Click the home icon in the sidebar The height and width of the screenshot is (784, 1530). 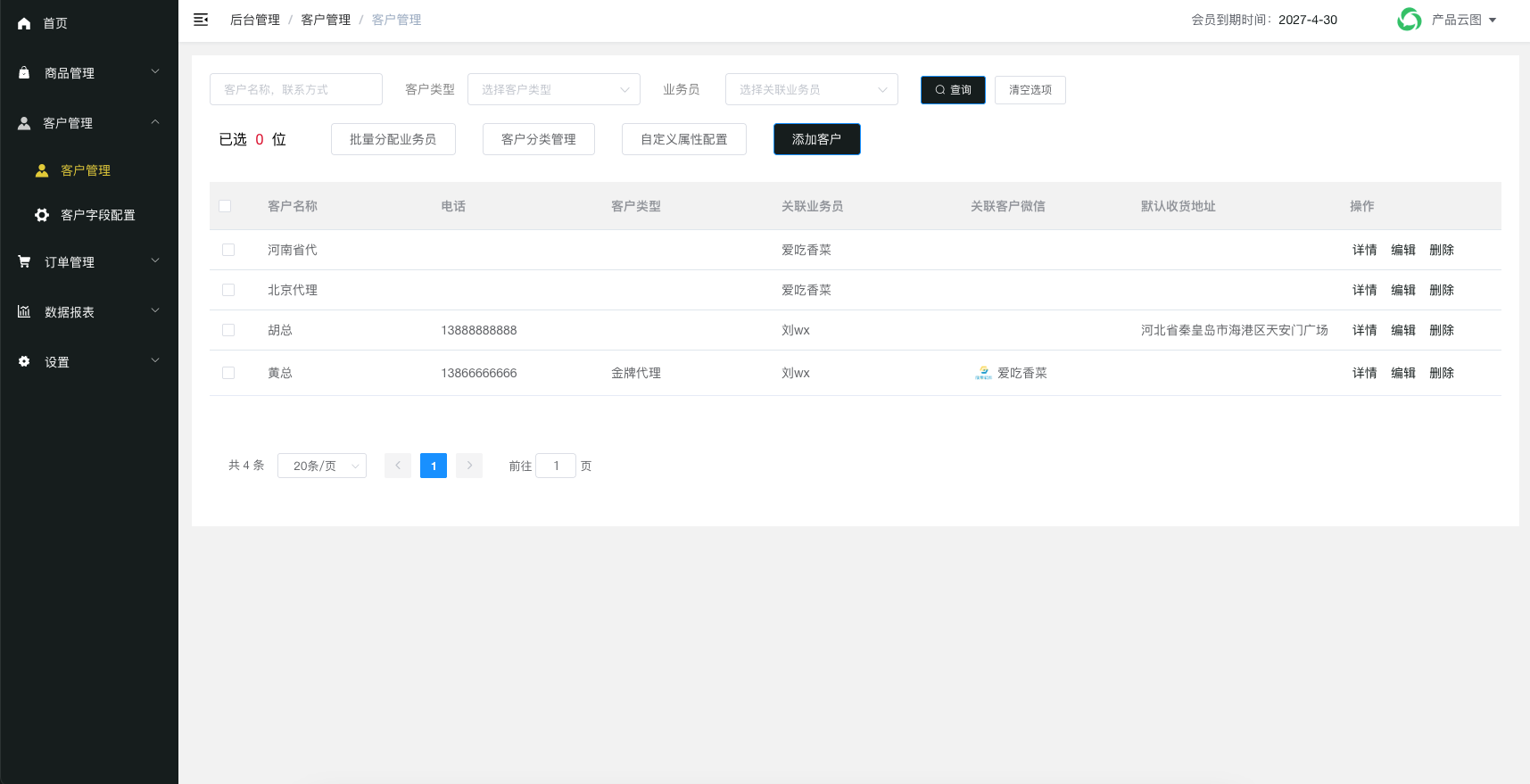click(24, 23)
